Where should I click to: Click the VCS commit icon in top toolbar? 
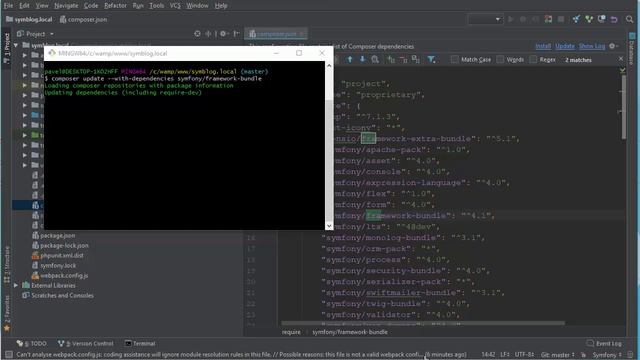coord(589,19)
